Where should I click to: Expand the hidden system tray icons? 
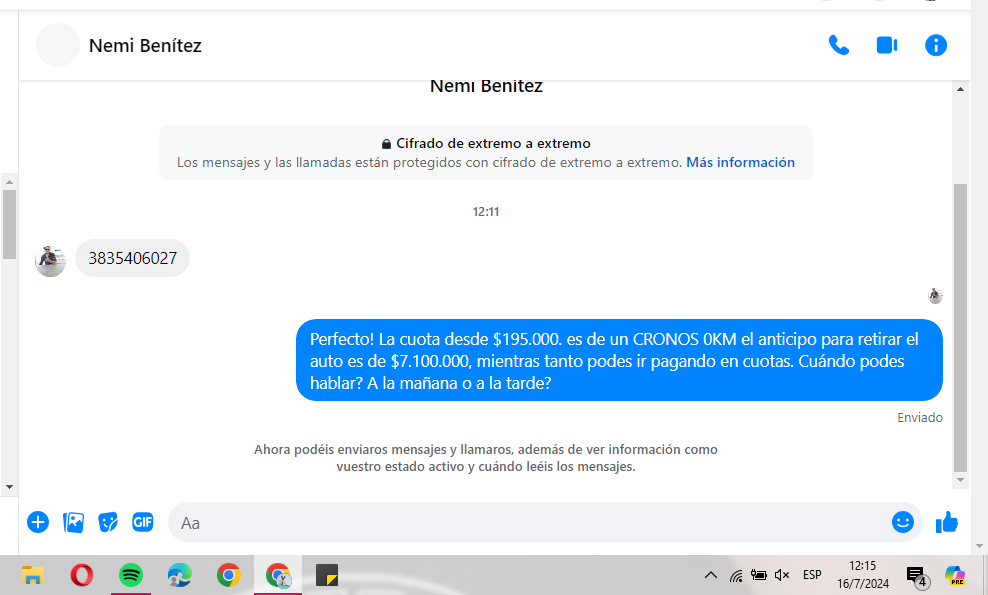(x=710, y=575)
